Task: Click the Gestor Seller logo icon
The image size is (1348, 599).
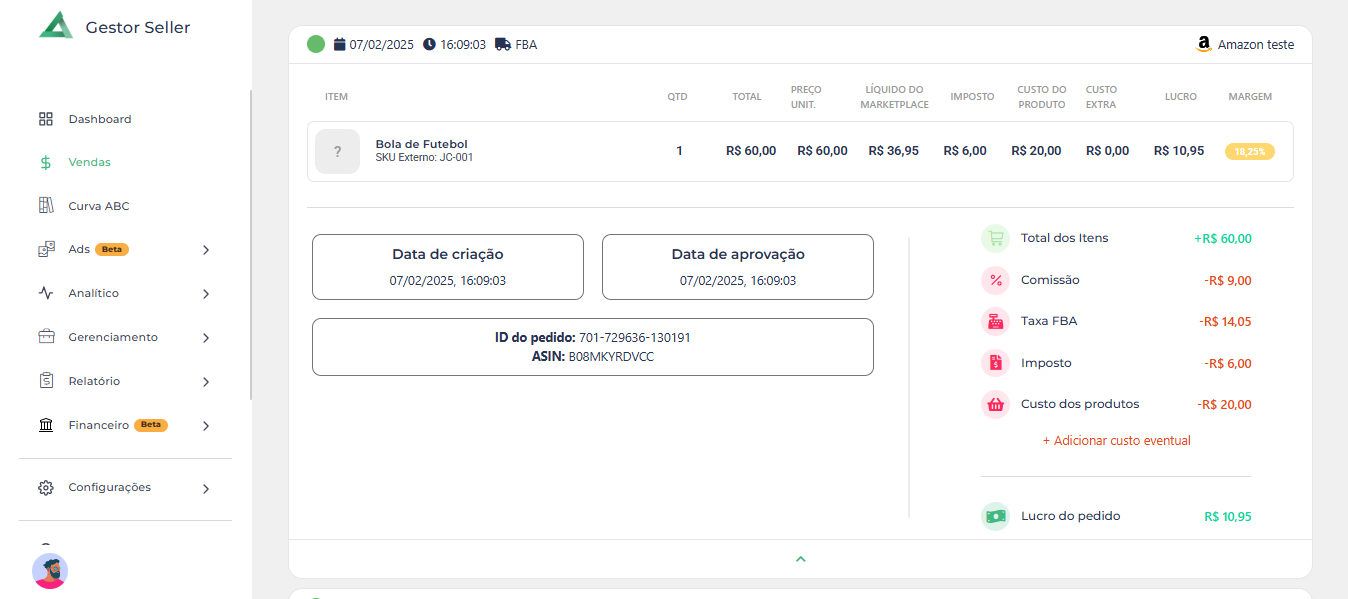Action: click(56, 26)
